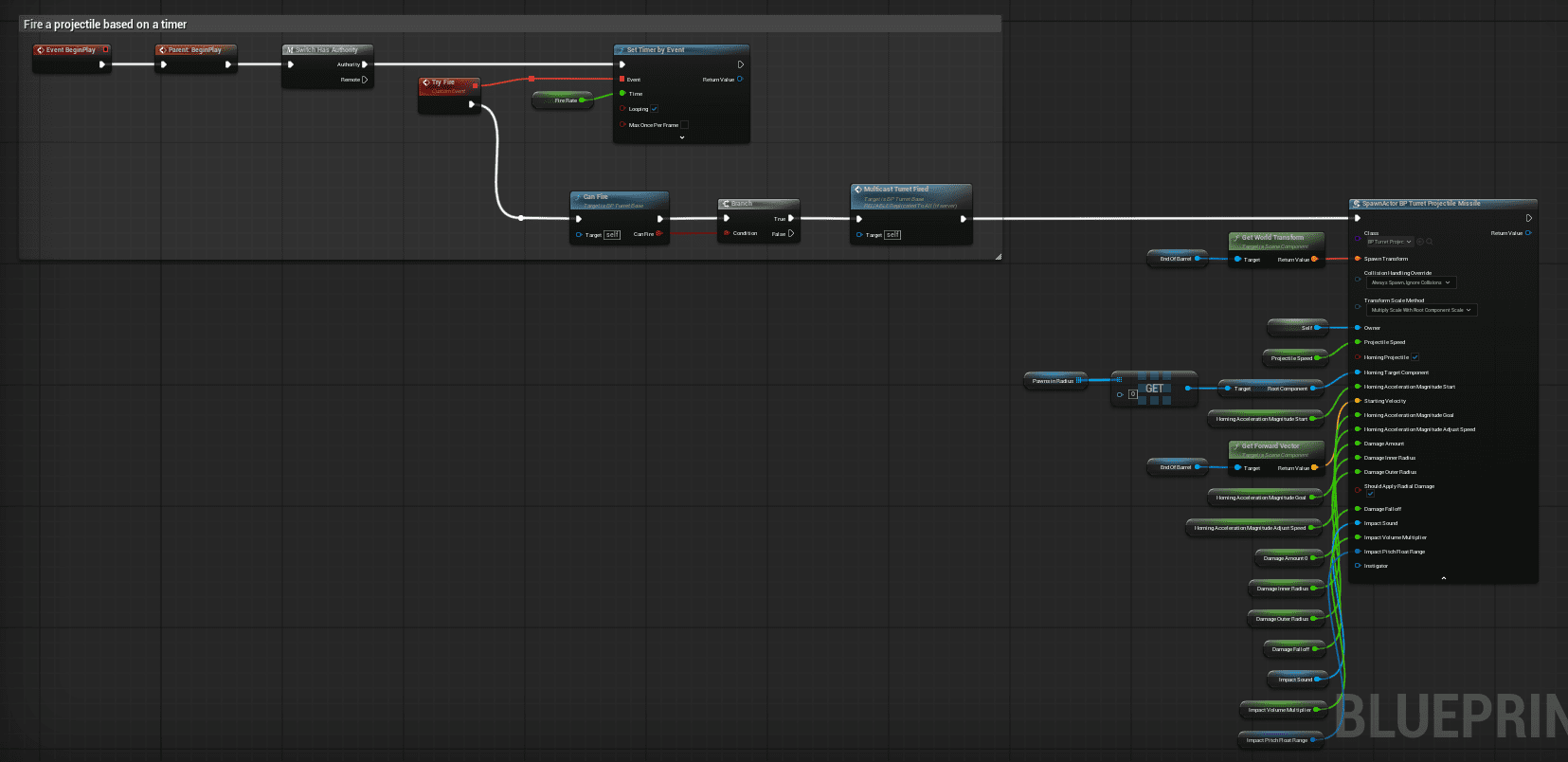Toggle Should Apply Radial Damage checkbox
Screen dimensions: 1568x762
point(1370,493)
